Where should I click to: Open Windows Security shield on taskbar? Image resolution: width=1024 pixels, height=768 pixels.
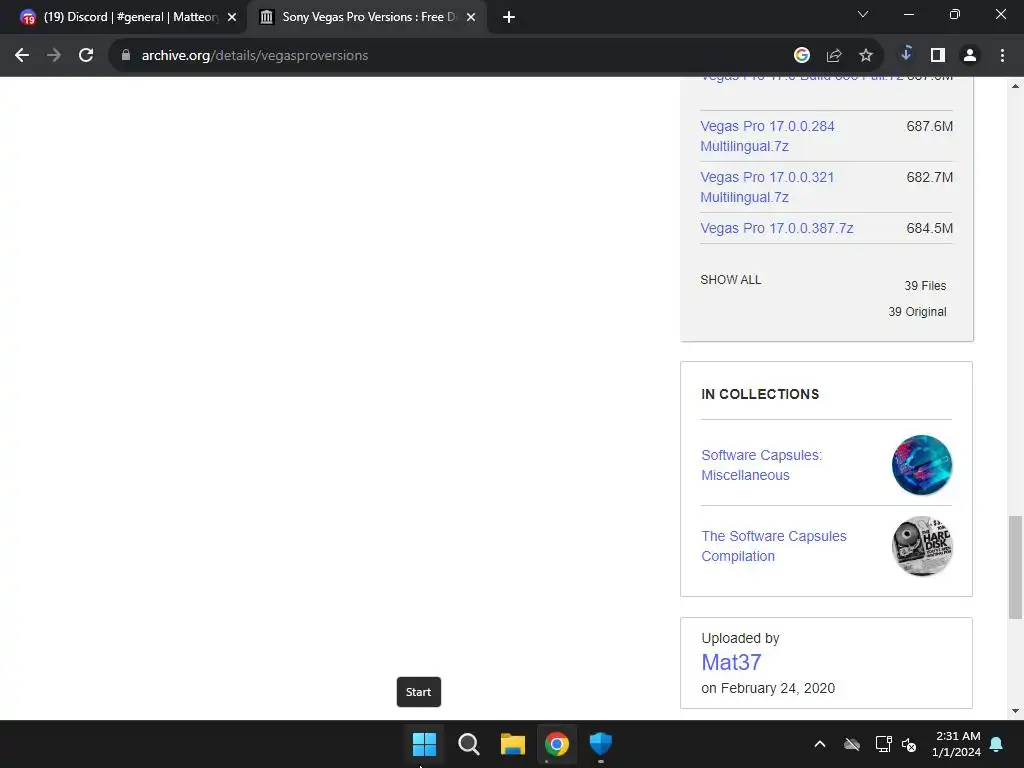[600, 744]
